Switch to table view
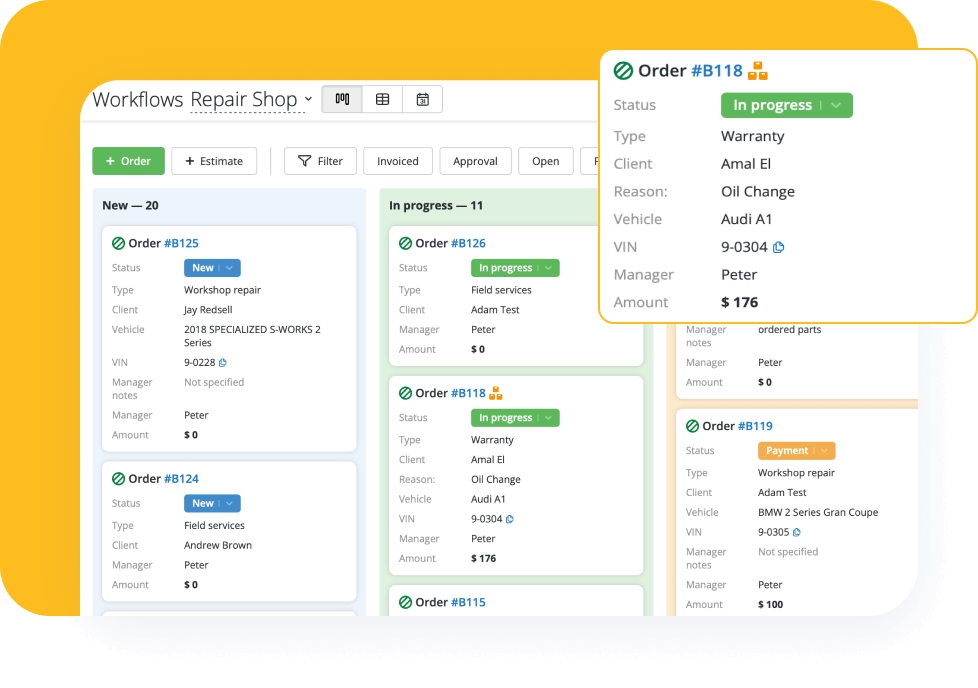The width and height of the screenshot is (978, 688). pyautogui.click(x=382, y=99)
